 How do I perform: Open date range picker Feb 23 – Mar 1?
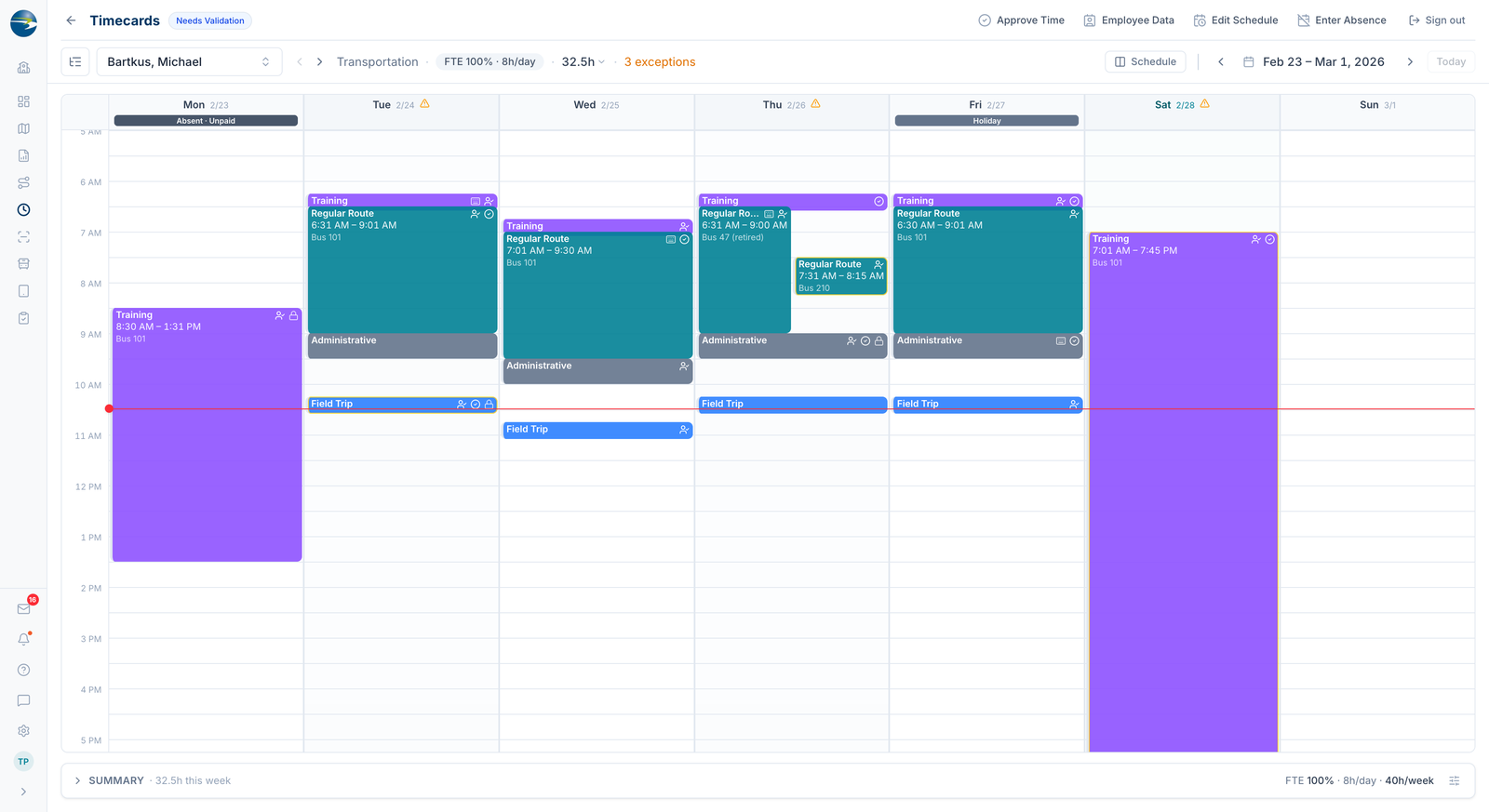coord(1314,61)
